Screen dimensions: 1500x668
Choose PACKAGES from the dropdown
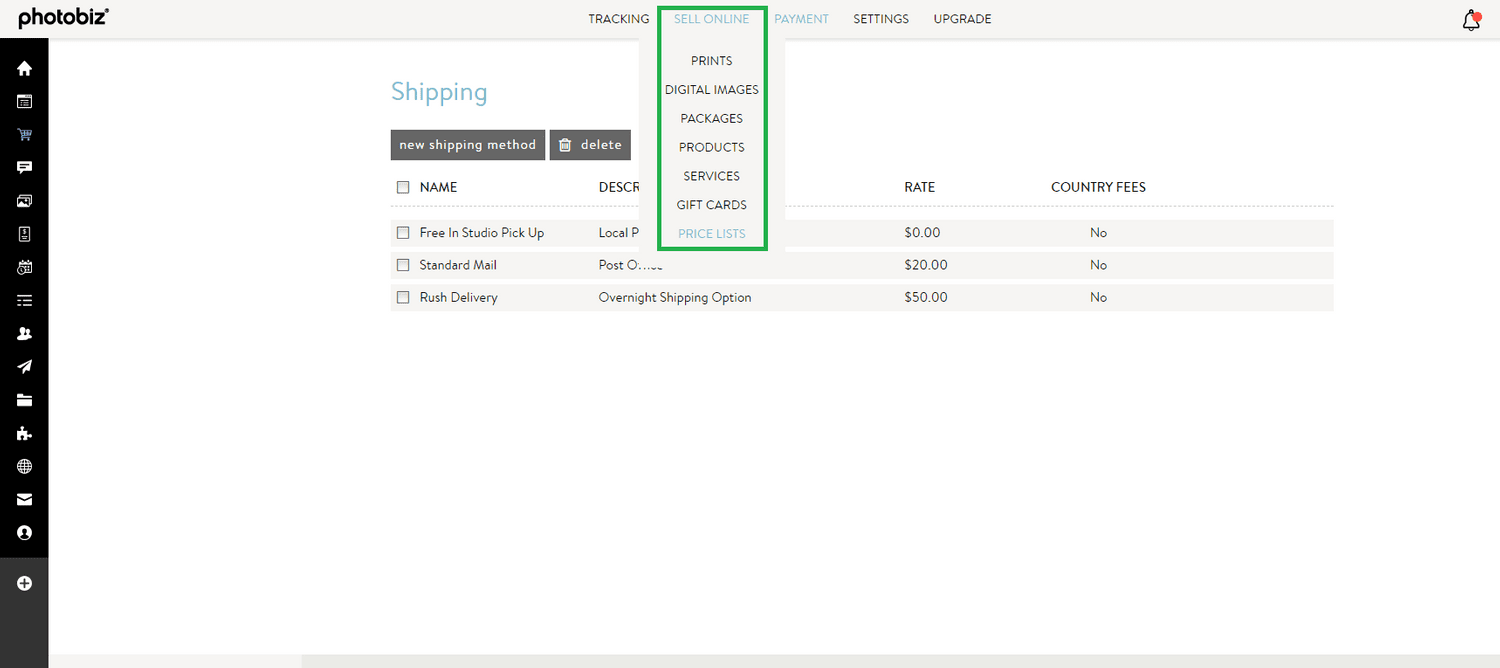pyautogui.click(x=712, y=118)
